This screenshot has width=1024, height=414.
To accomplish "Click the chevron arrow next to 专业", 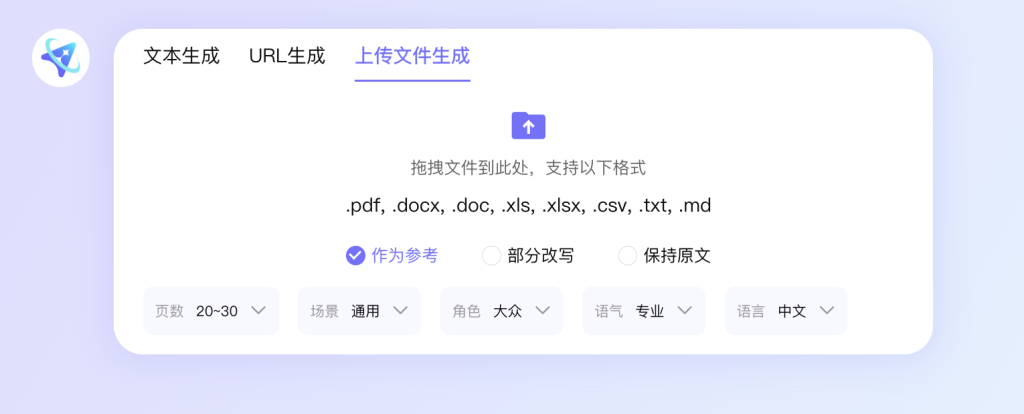I will point(684,310).
